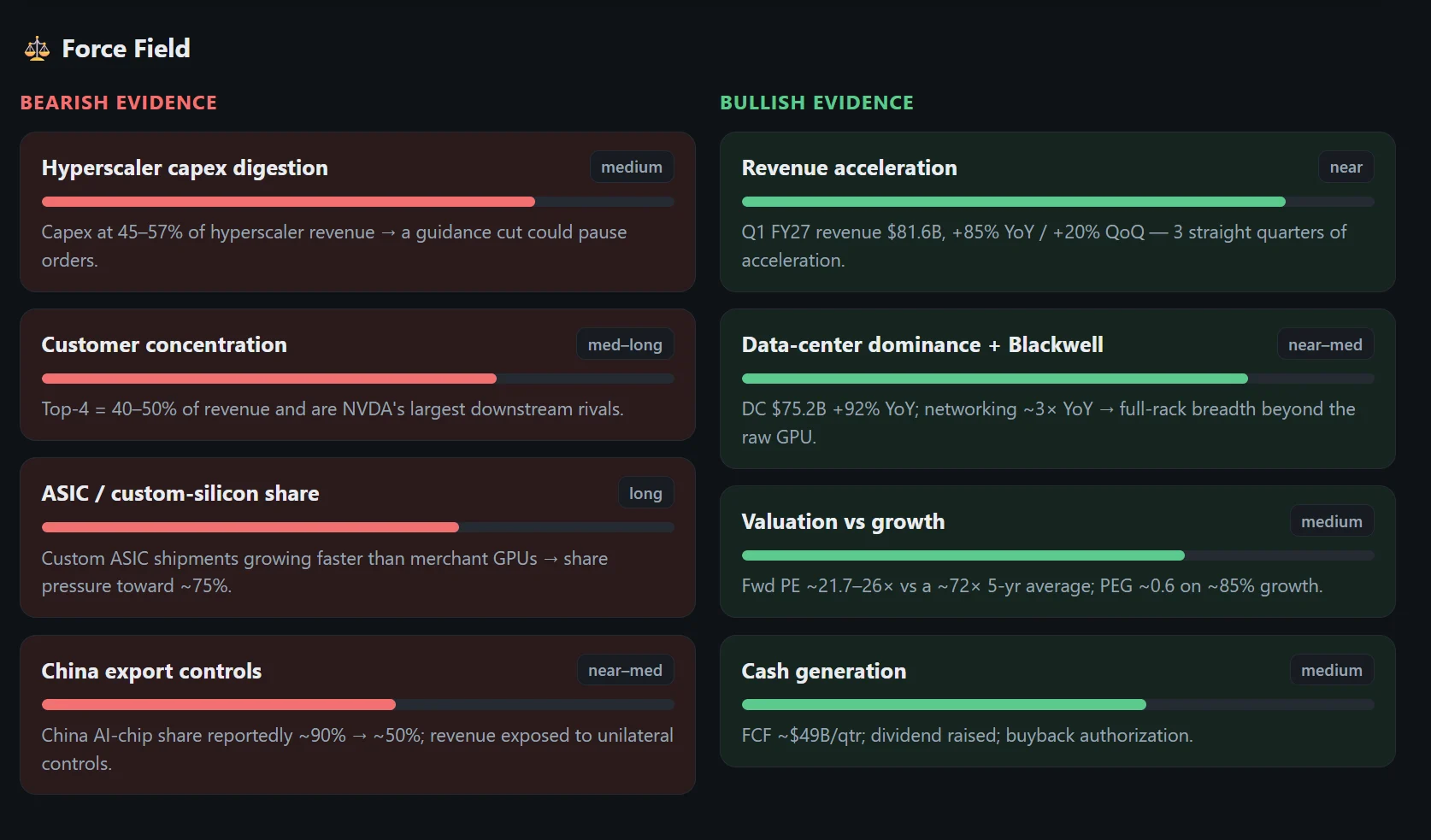Click the near tag on Revenue acceleration
Viewport: 1431px width, 840px height.
coord(1346,167)
